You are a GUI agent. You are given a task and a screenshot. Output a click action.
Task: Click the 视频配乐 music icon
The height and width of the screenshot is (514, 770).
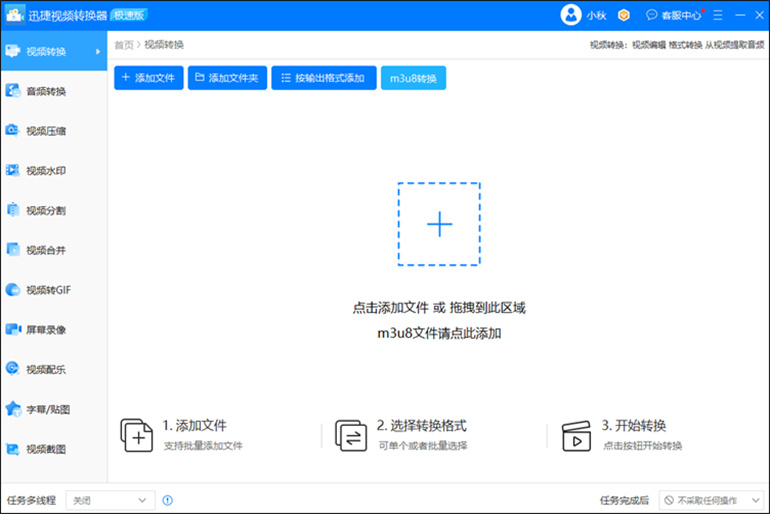[12, 369]
